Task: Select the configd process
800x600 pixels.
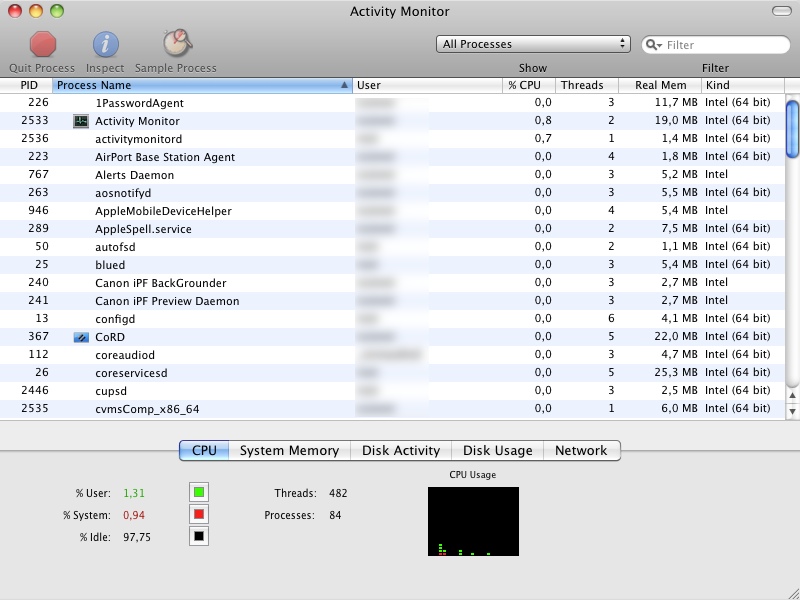Action: tap(392, 319)
